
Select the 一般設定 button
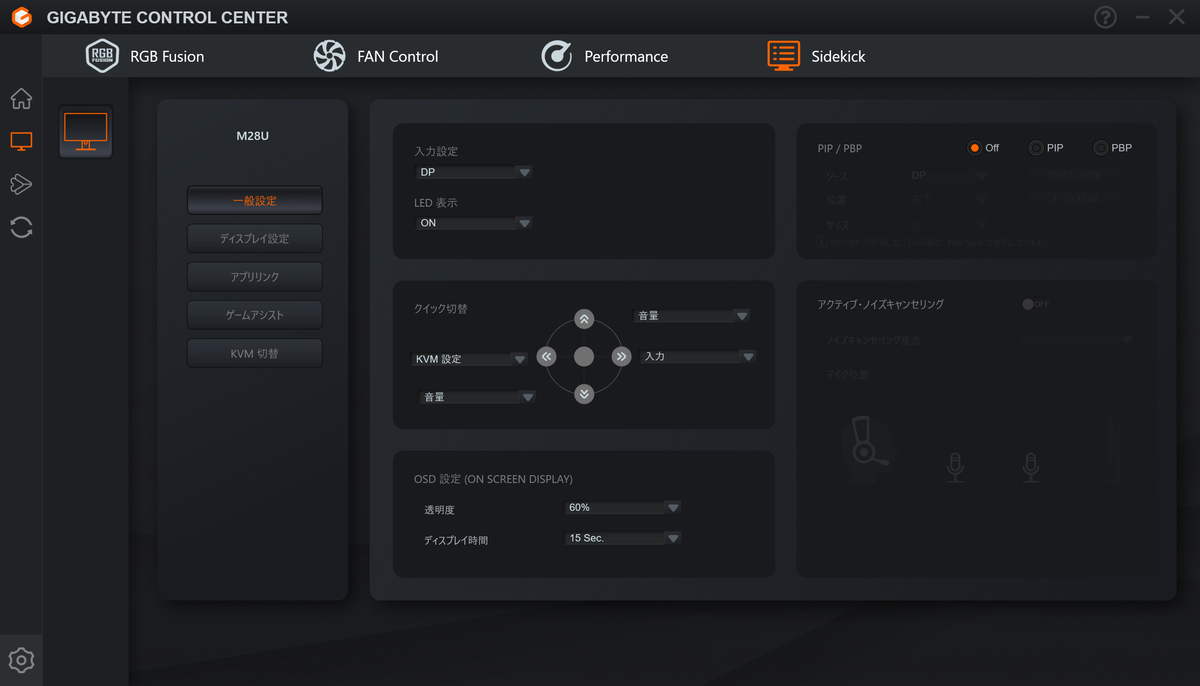pyautogui.click(x=255, y=200)
